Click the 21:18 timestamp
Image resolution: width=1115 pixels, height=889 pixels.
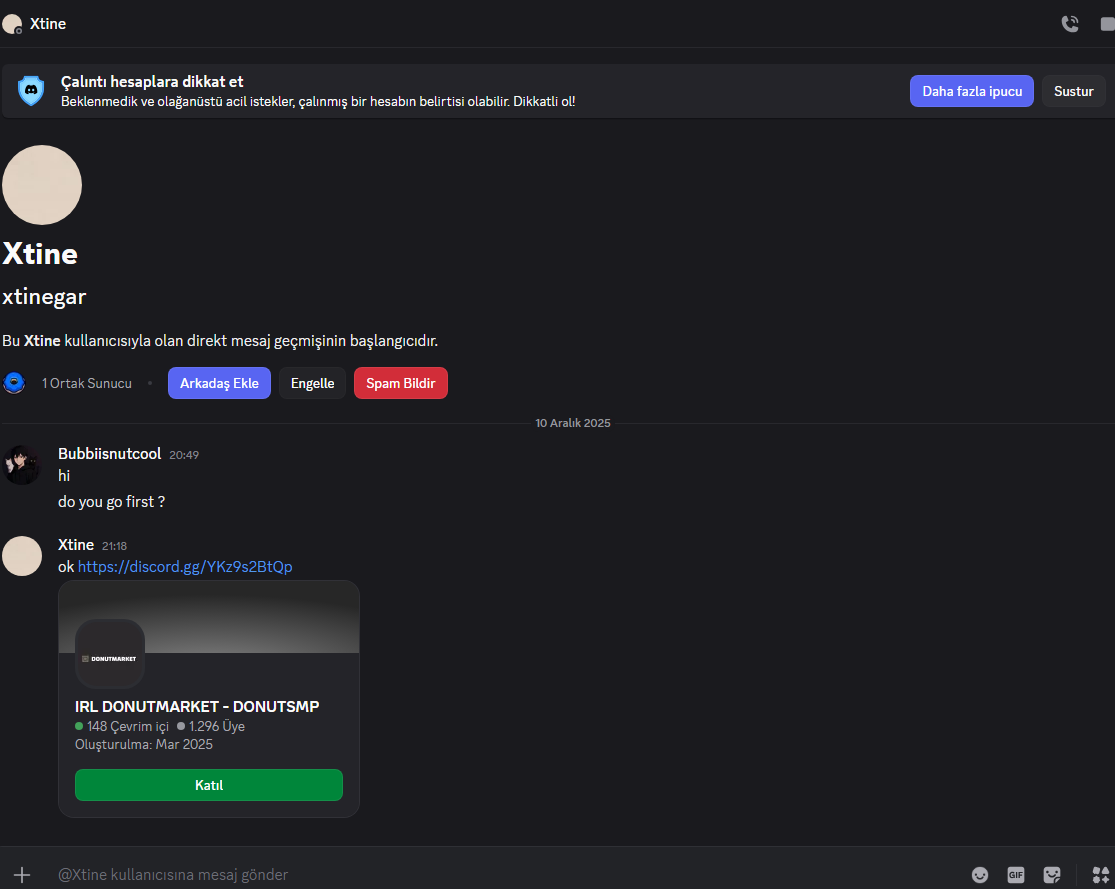coord(114,546)
